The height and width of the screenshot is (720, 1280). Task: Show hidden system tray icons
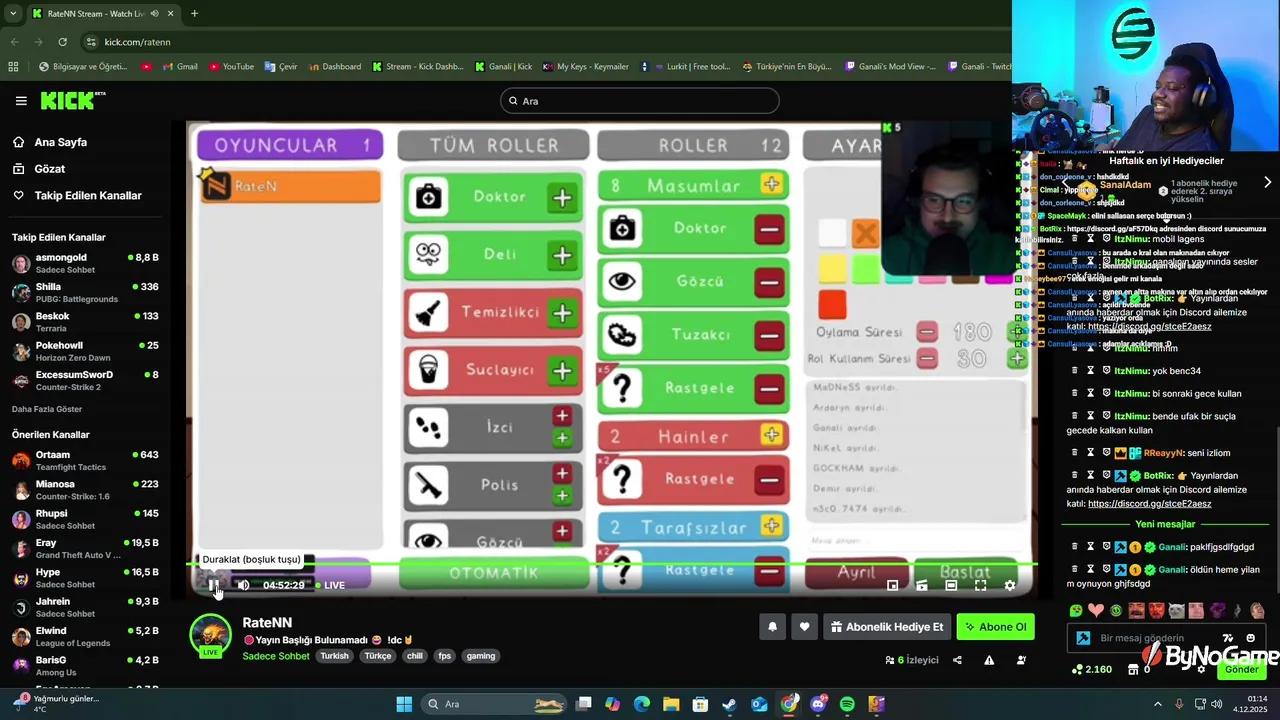1157,704
